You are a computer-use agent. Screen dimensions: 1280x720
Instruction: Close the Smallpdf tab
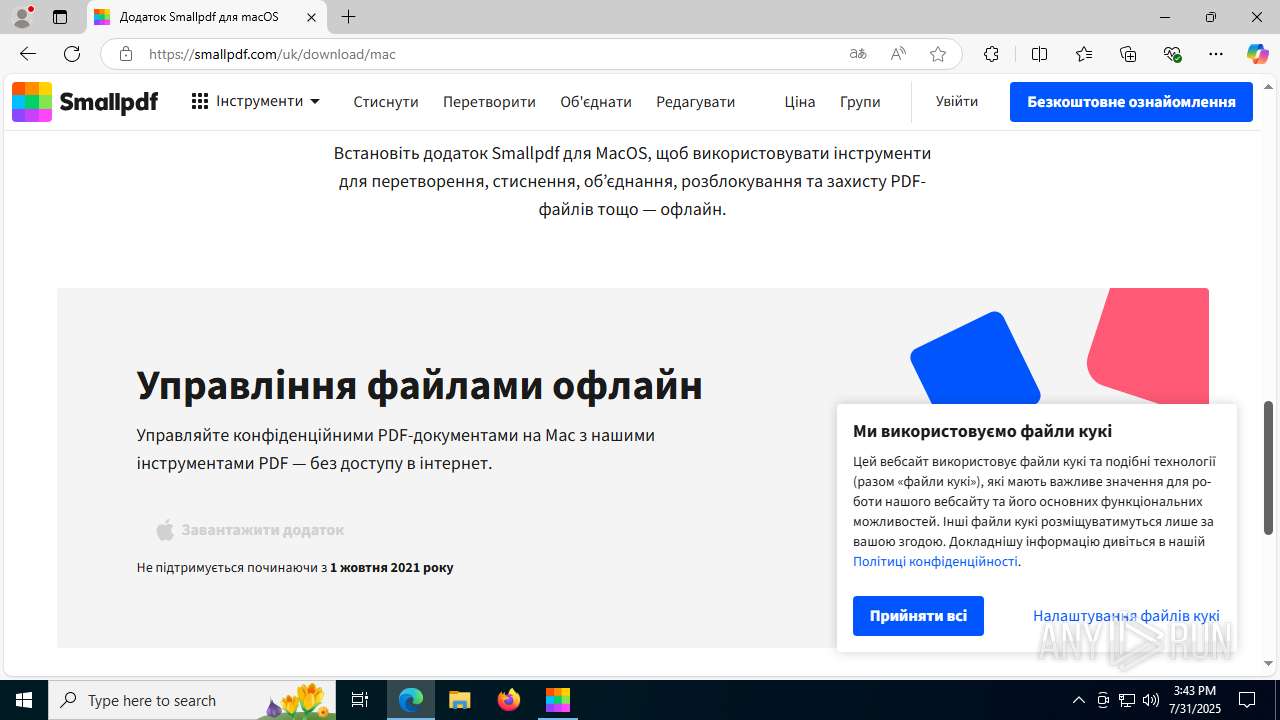tap(311, 17)
